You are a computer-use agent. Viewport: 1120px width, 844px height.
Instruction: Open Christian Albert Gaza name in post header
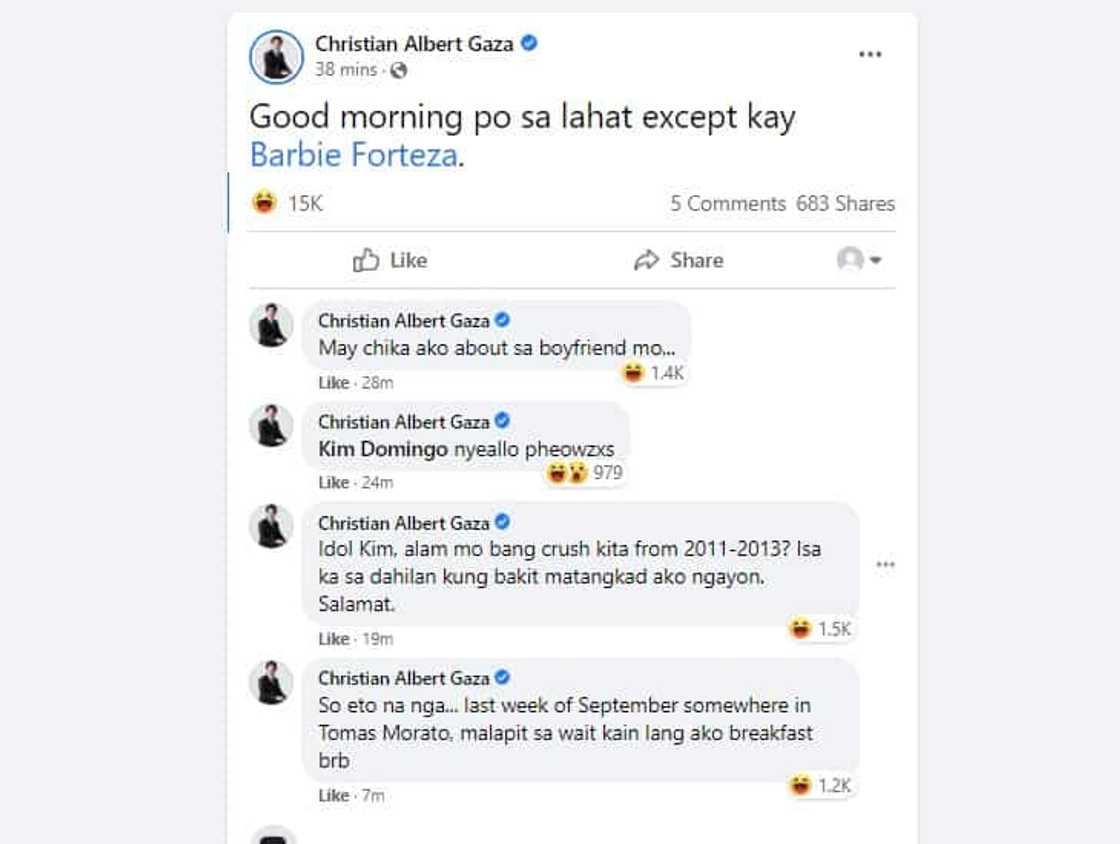(x=416, y=43)
